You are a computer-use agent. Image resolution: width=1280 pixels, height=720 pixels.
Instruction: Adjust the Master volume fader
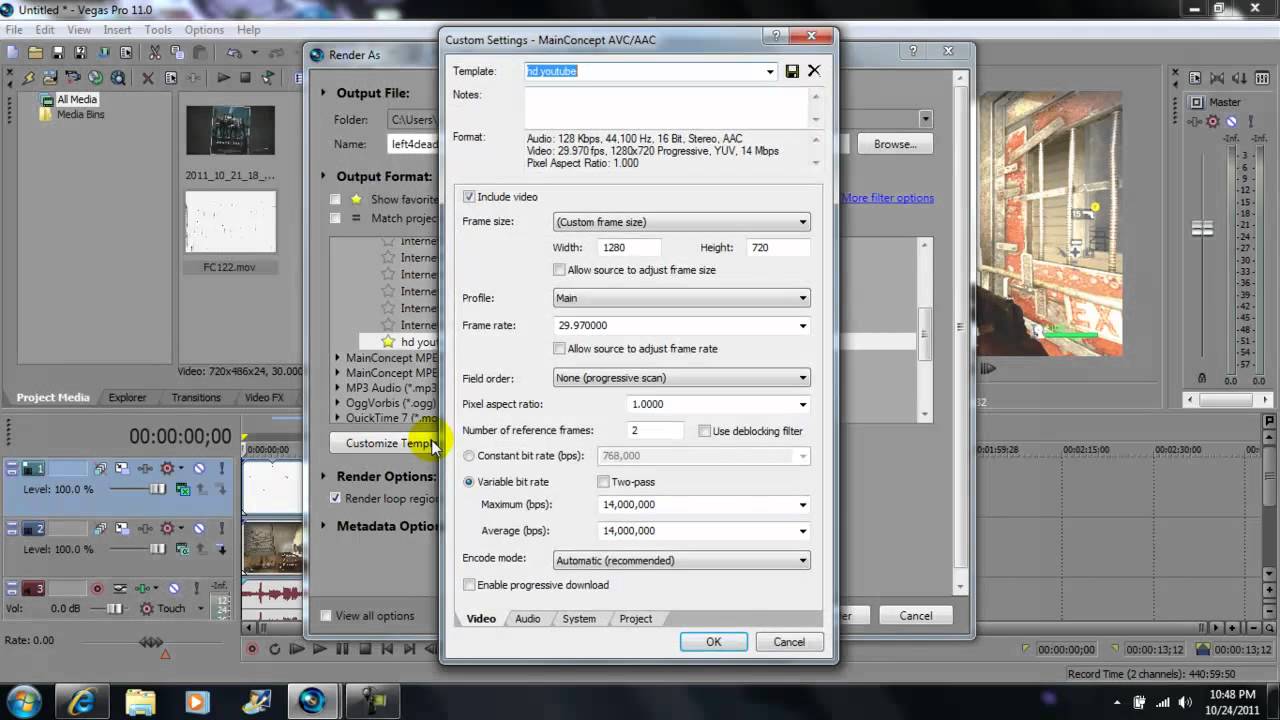[1202, 229]
